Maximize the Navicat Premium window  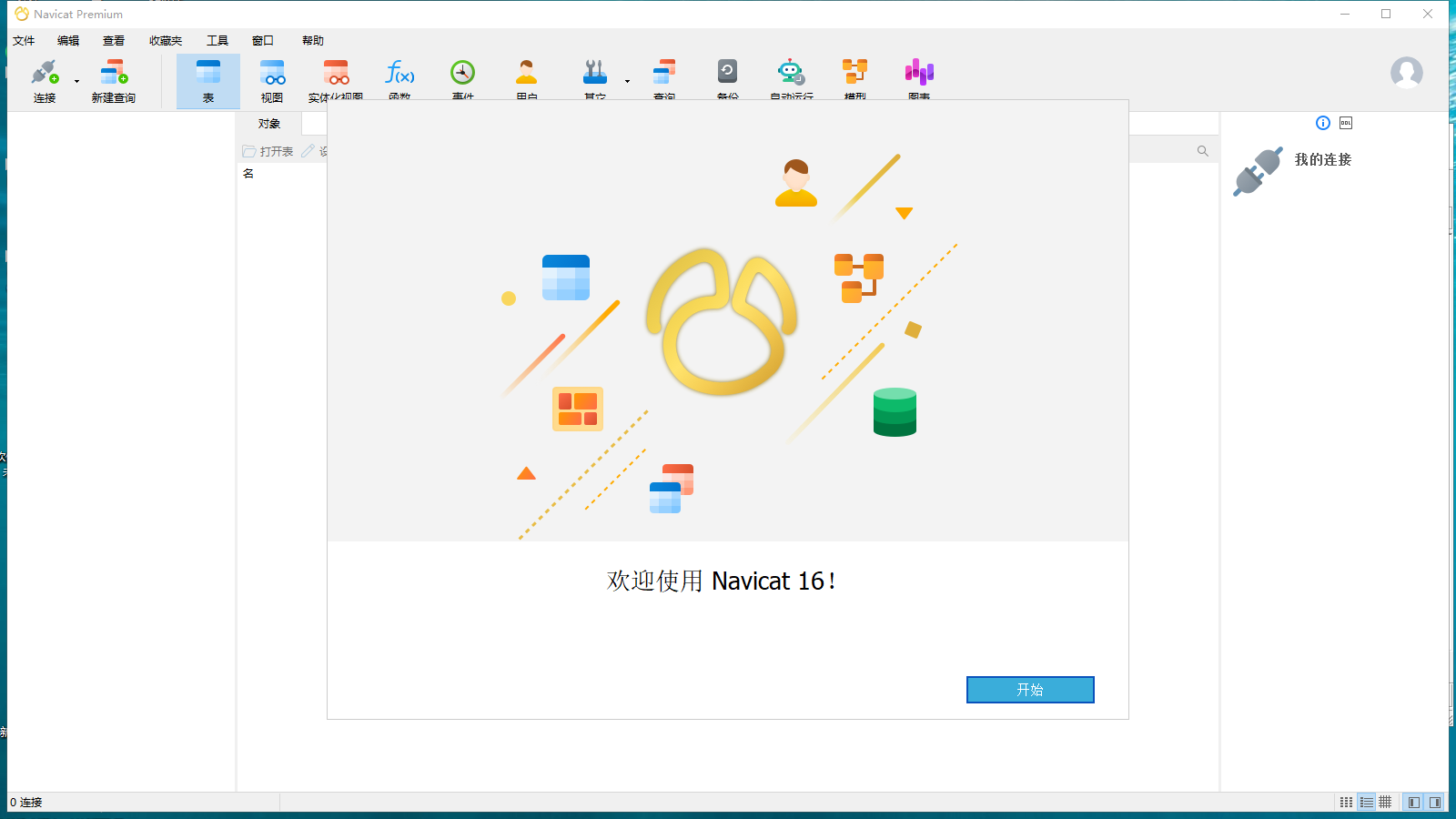click(1386, 14)
